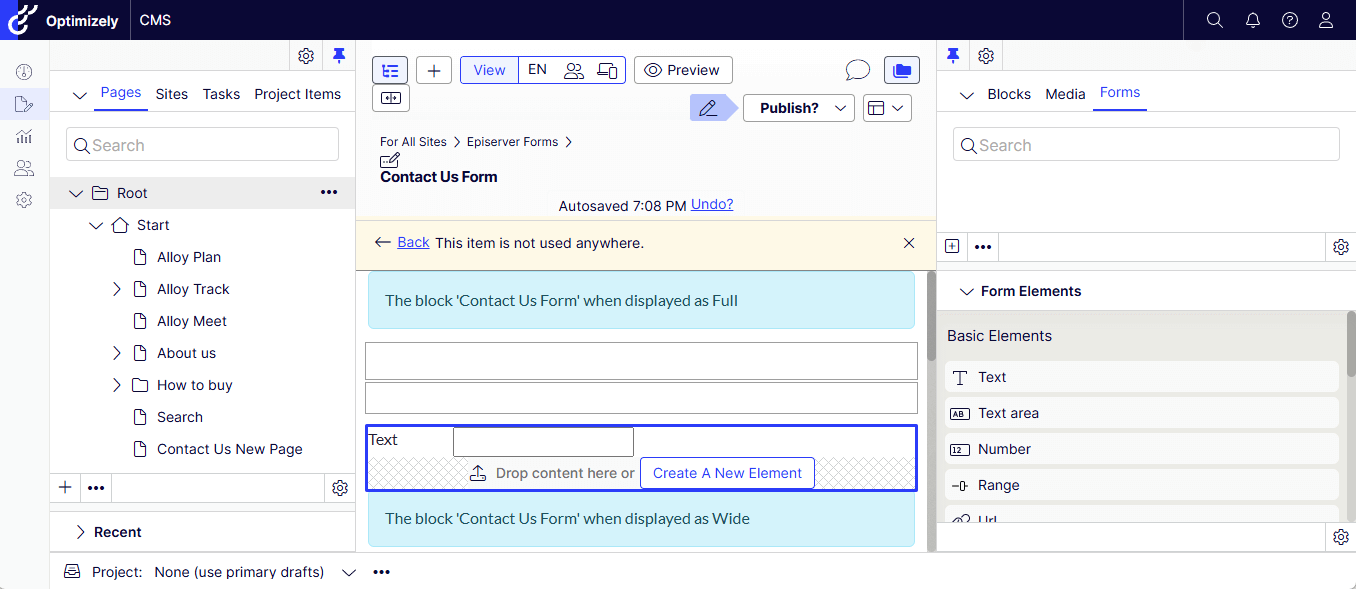Screen dimensions: 1356x589
Task: Switch to the Blocks tab
Action: point(1008,94)
